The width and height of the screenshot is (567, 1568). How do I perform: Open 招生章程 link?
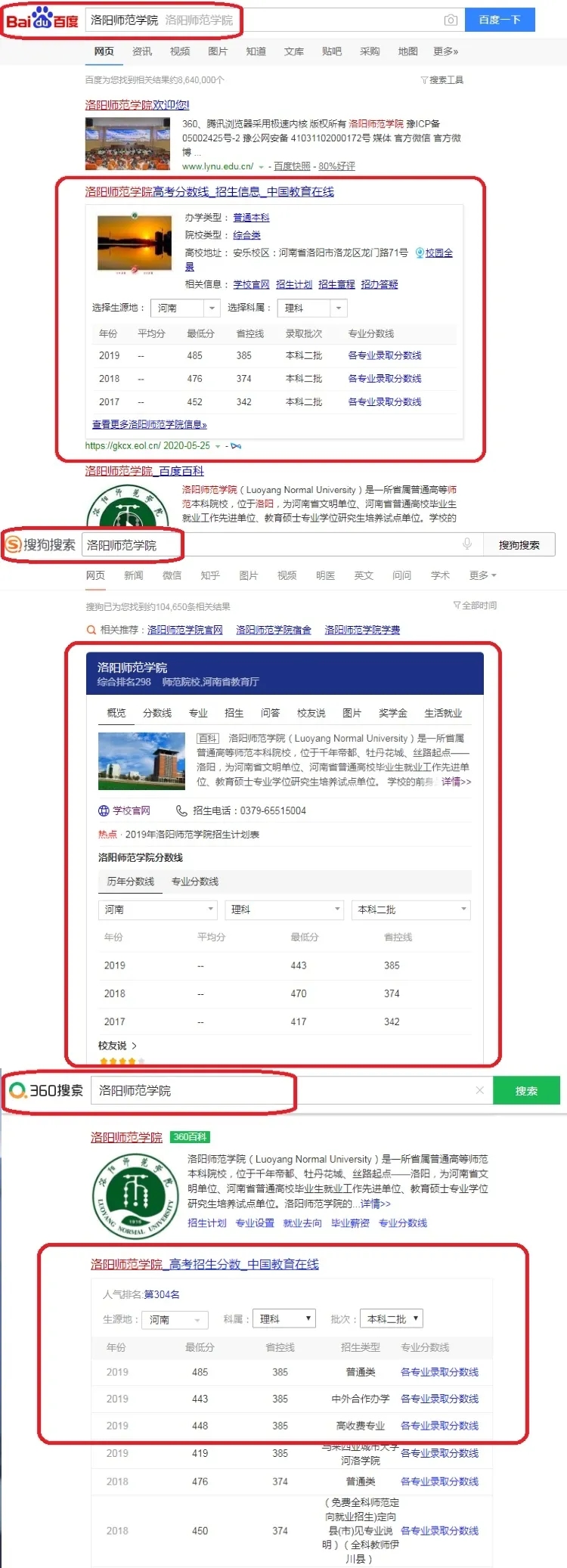pyautogui.click(x=336, y=284)
